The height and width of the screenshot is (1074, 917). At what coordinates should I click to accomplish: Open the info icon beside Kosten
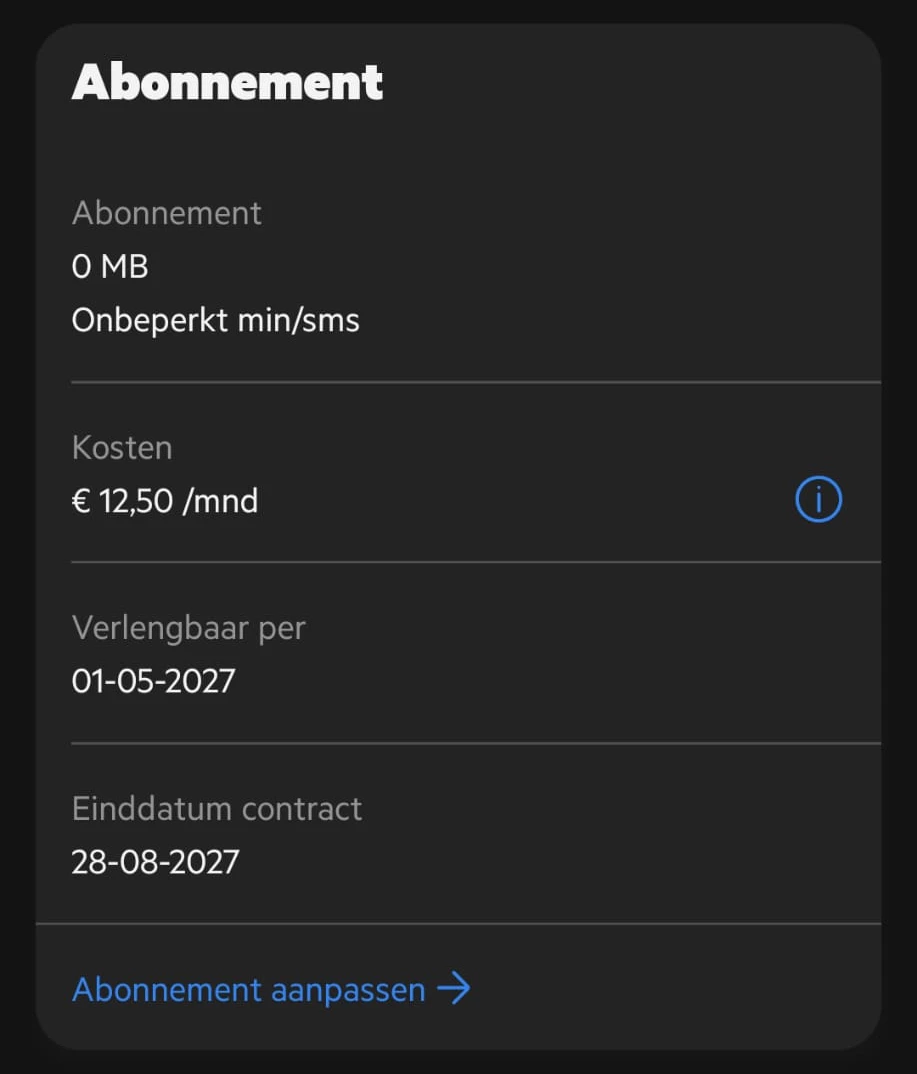(x=818, y=500)
